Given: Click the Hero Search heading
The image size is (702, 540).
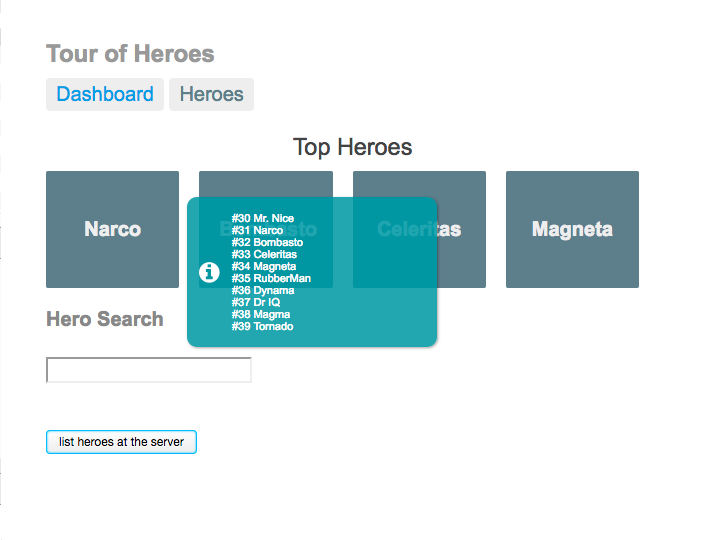Looking at the screenshot, I should 105,319.
